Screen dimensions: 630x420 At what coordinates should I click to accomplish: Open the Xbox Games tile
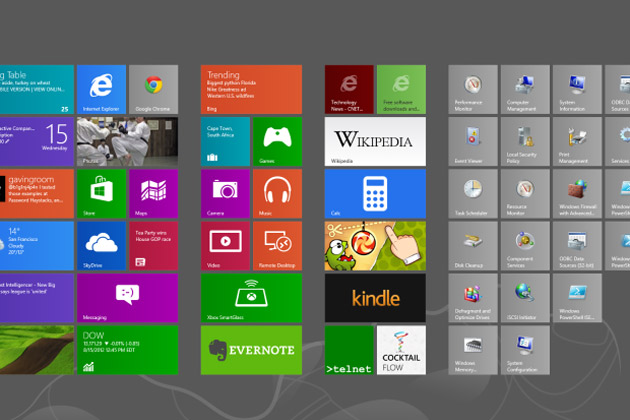click(x=277, y=141)
